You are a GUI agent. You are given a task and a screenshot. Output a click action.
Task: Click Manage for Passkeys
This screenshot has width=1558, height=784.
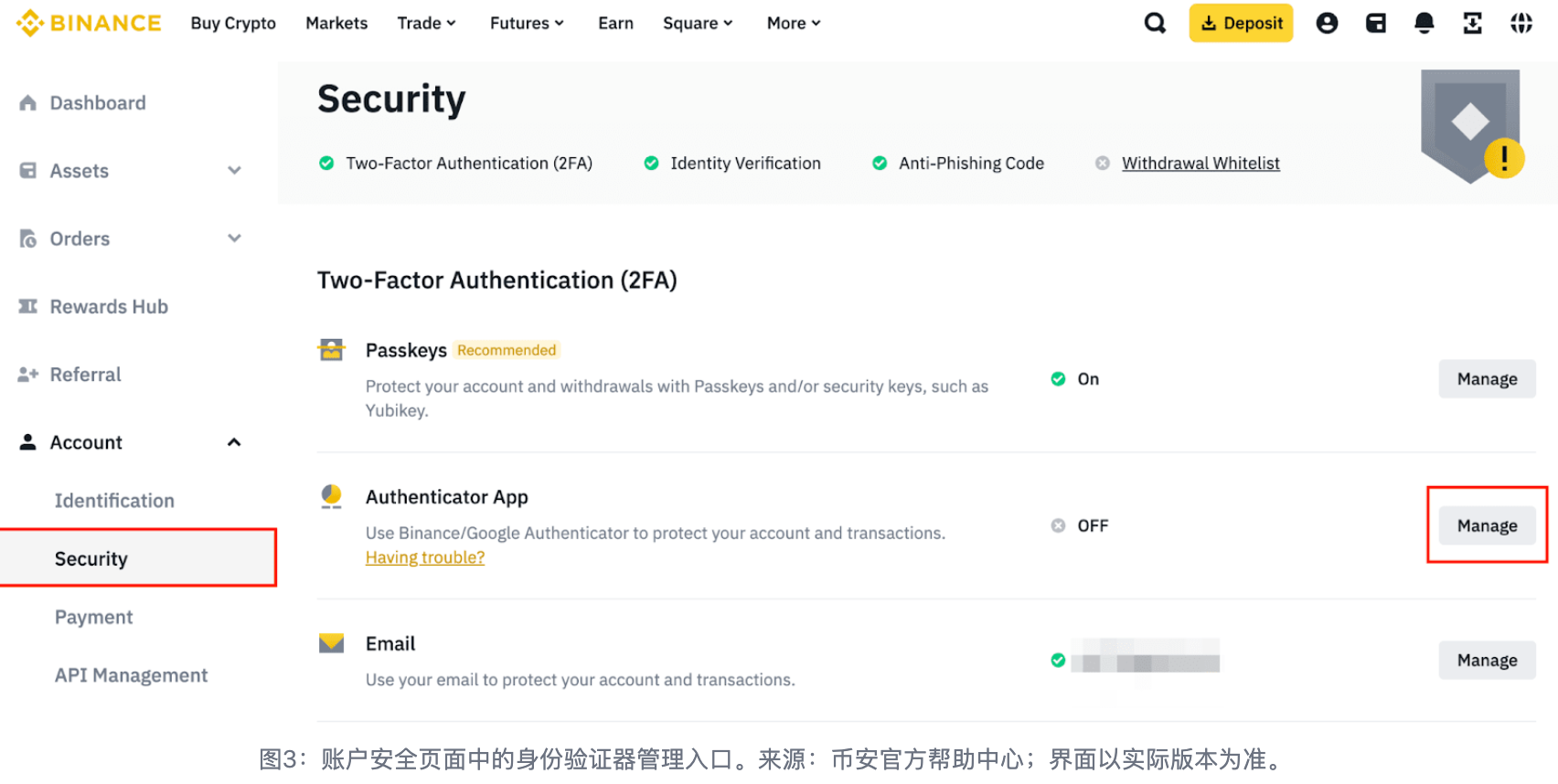[x=1487, y=379]
